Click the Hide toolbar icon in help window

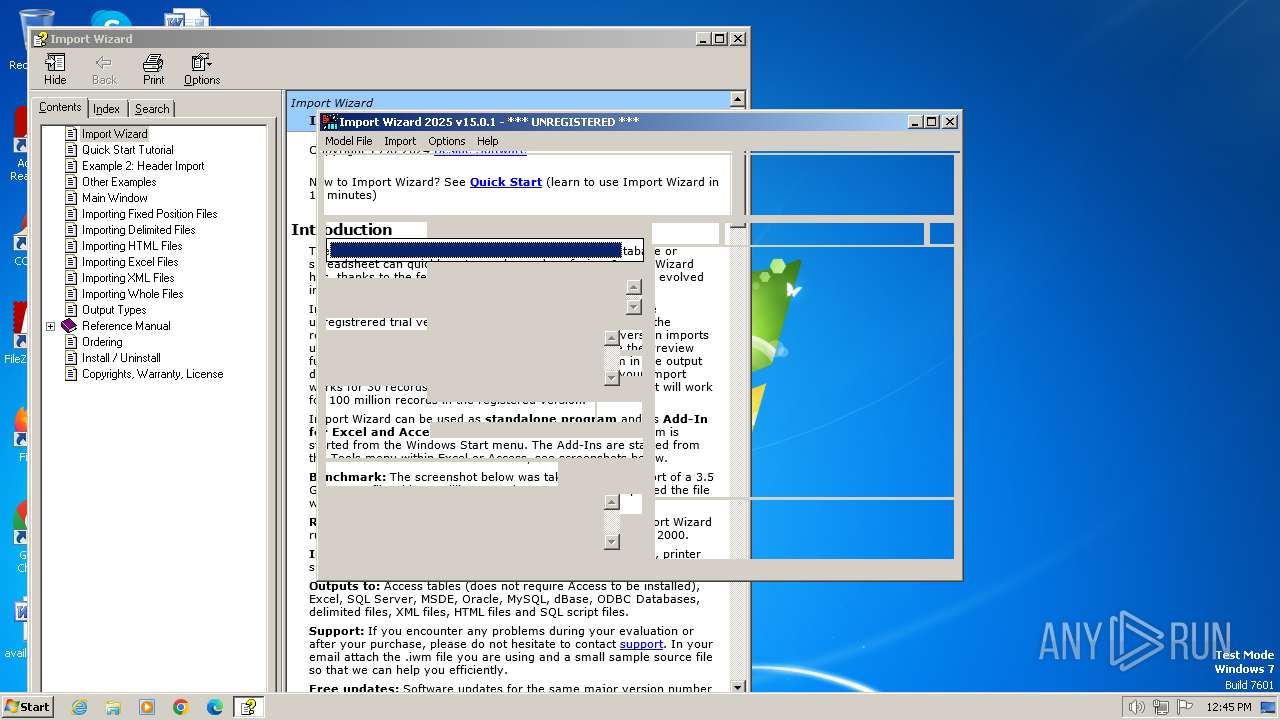coord(55,69)
